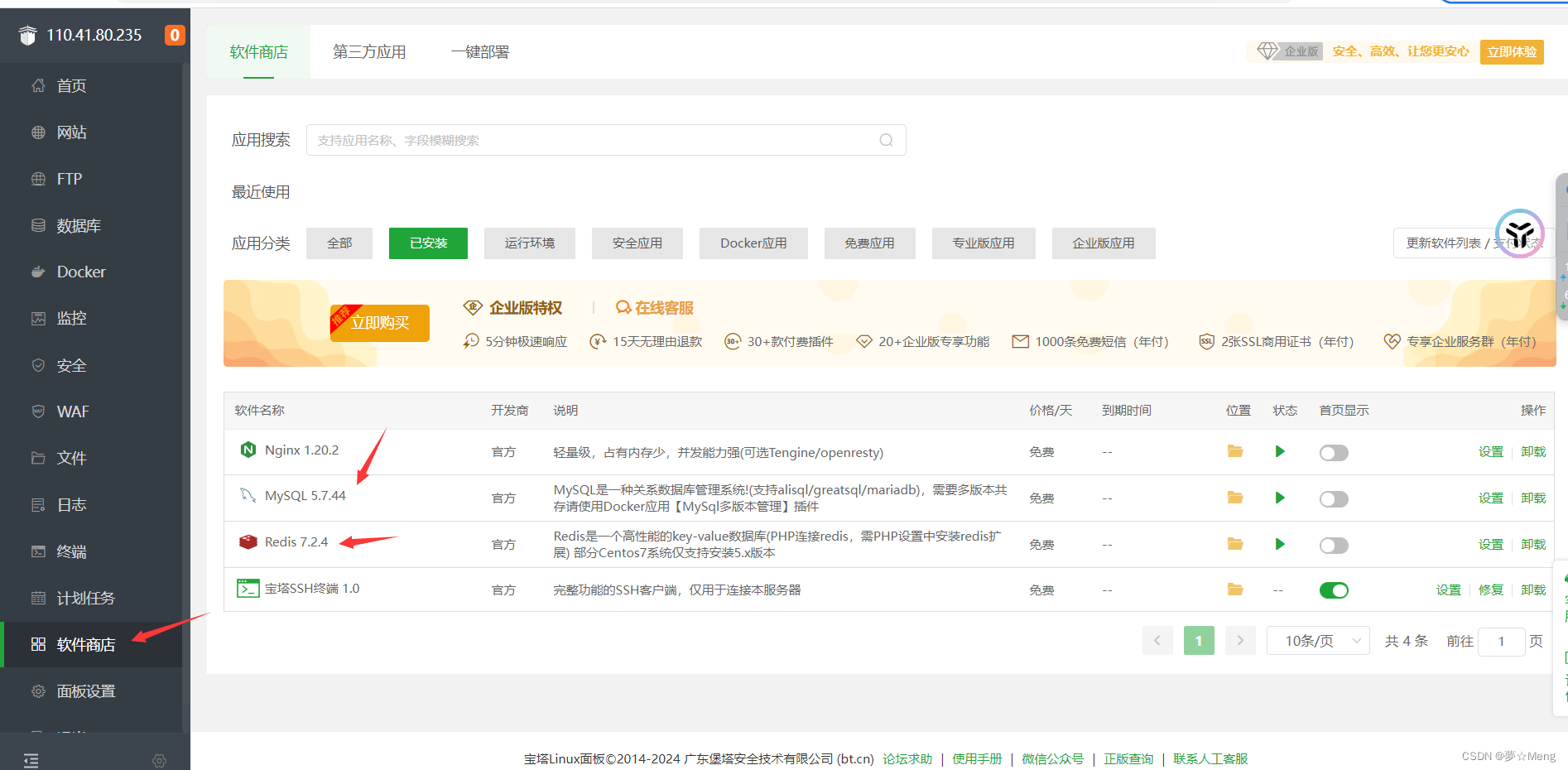Filter by 专业版应用 category
Viewport: 1568px width, 770px height.
pos(984,243)
